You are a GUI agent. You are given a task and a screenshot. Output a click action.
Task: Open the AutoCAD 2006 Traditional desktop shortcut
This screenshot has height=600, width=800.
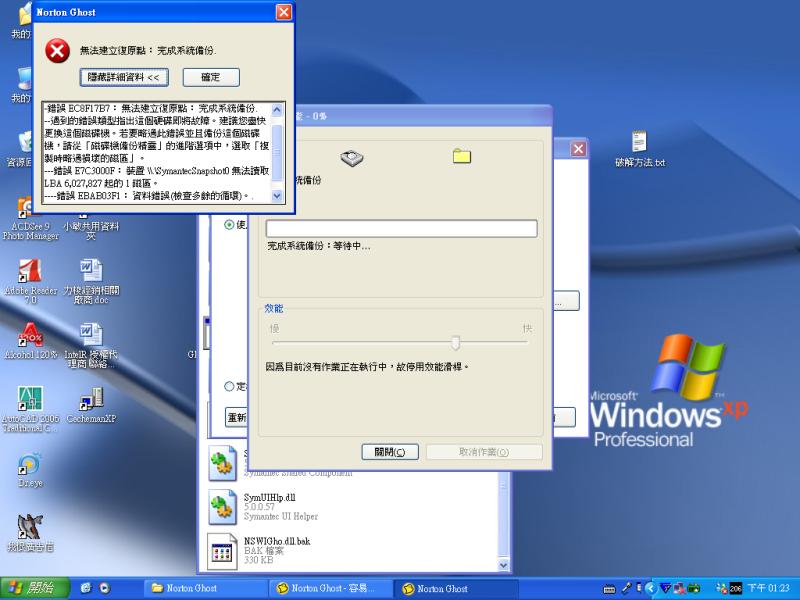(30, 409)
